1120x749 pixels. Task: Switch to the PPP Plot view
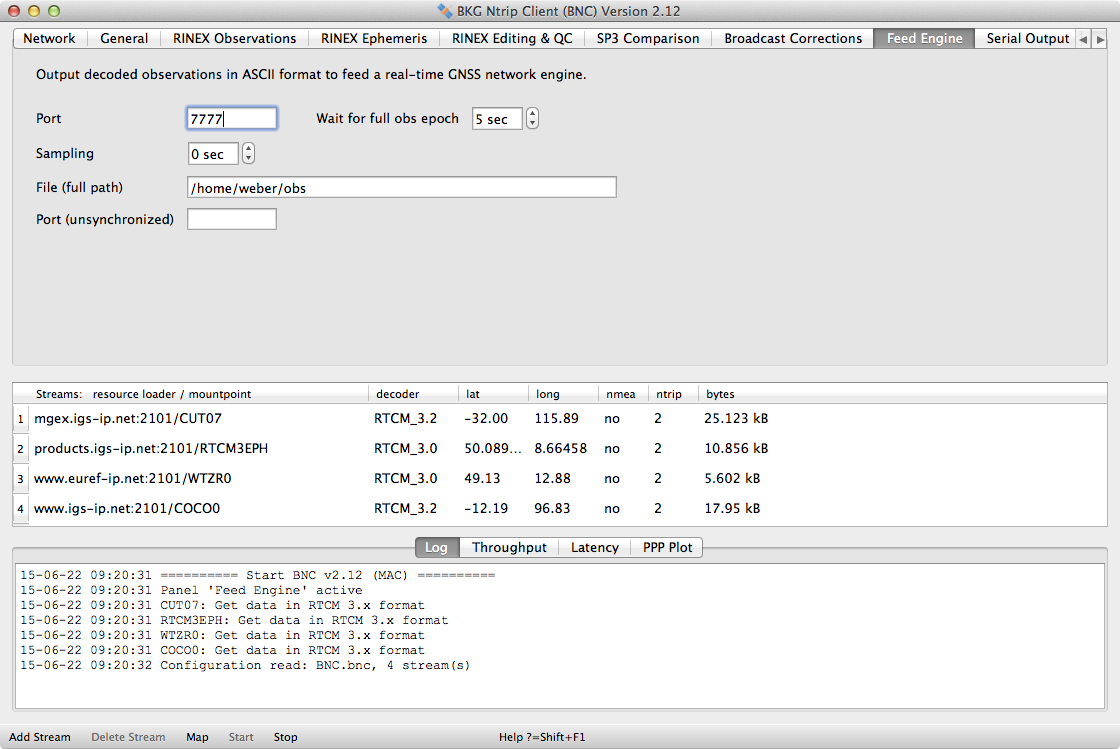(x=667, y=547)
